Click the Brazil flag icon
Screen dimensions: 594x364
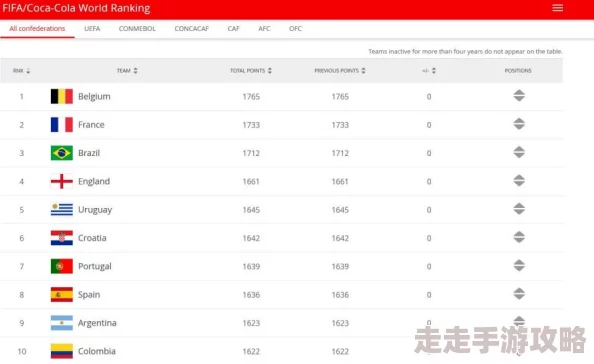(x=62, y=153)
